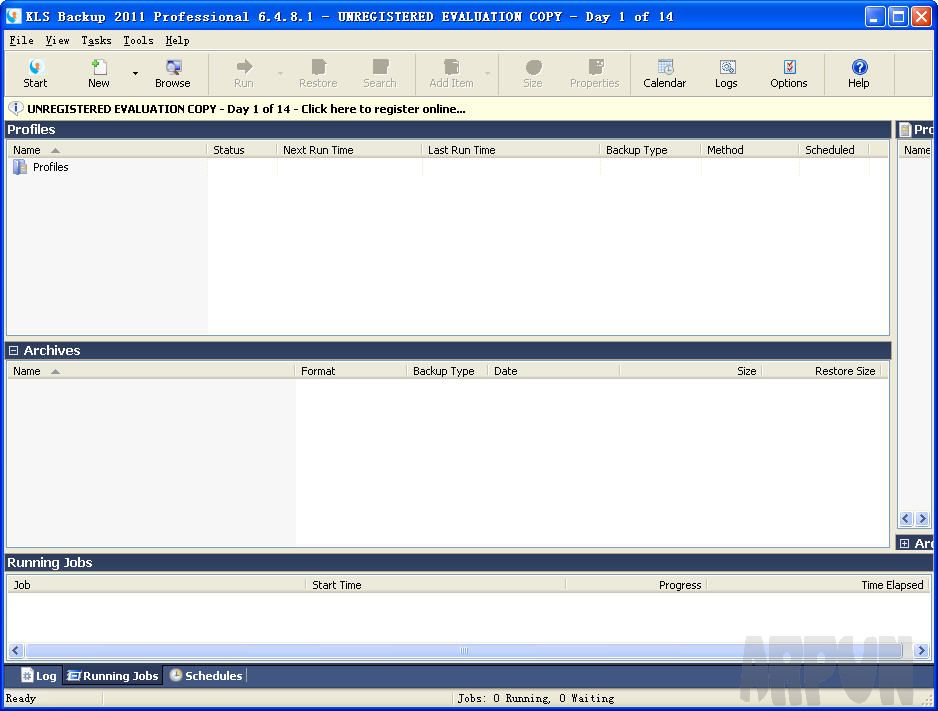Click the Size toolbar icon
The image size is (938, 711).
(532, 74)
